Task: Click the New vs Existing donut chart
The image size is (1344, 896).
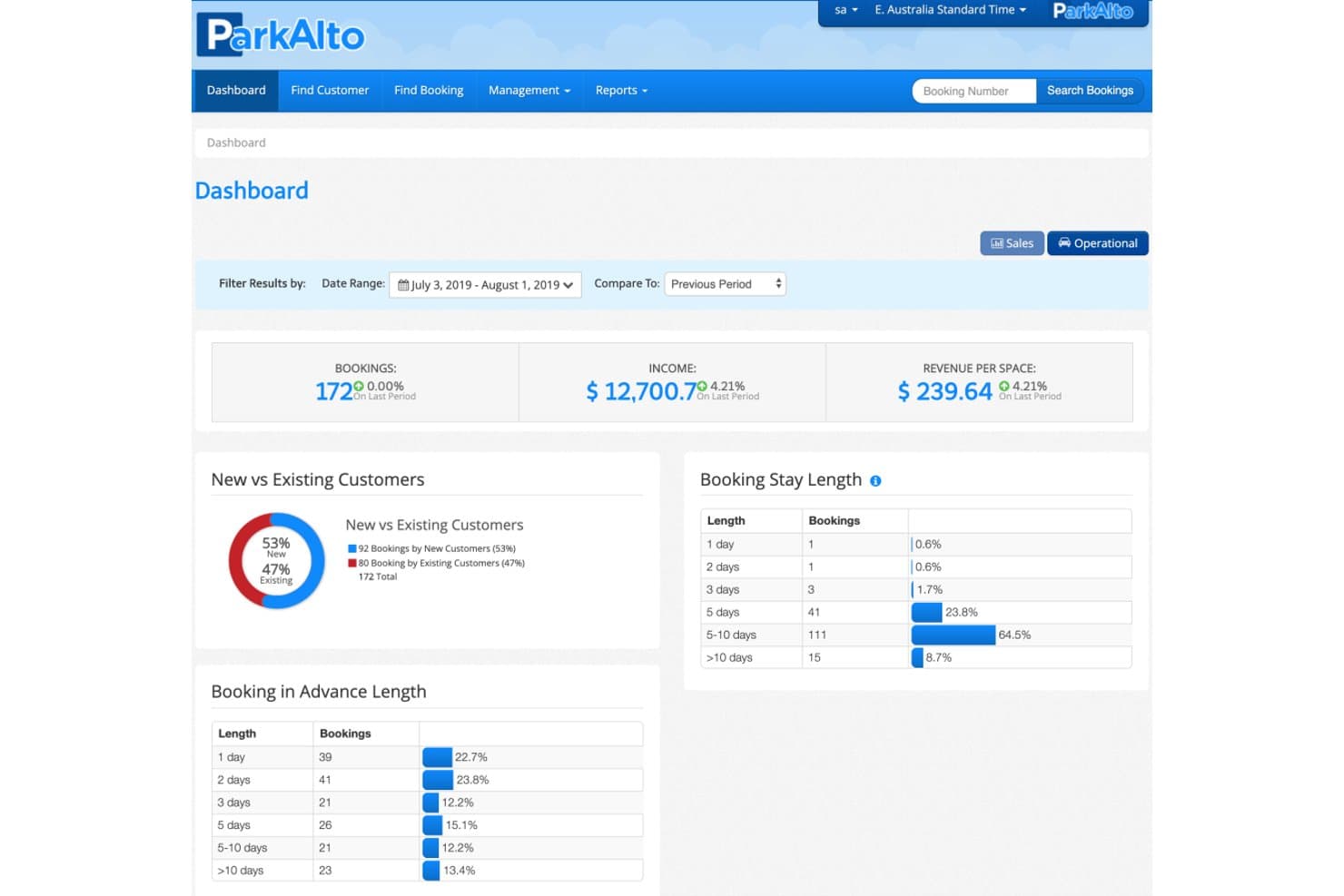Action: [276, 561]
